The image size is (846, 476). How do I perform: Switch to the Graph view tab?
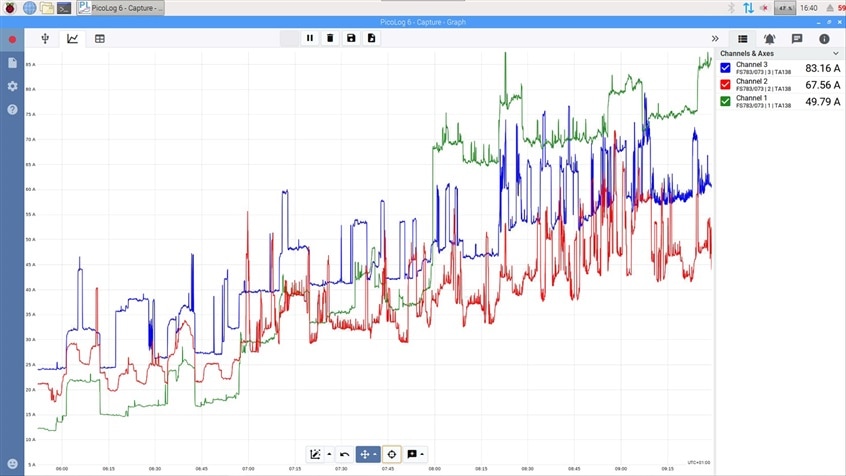point(73,39)
